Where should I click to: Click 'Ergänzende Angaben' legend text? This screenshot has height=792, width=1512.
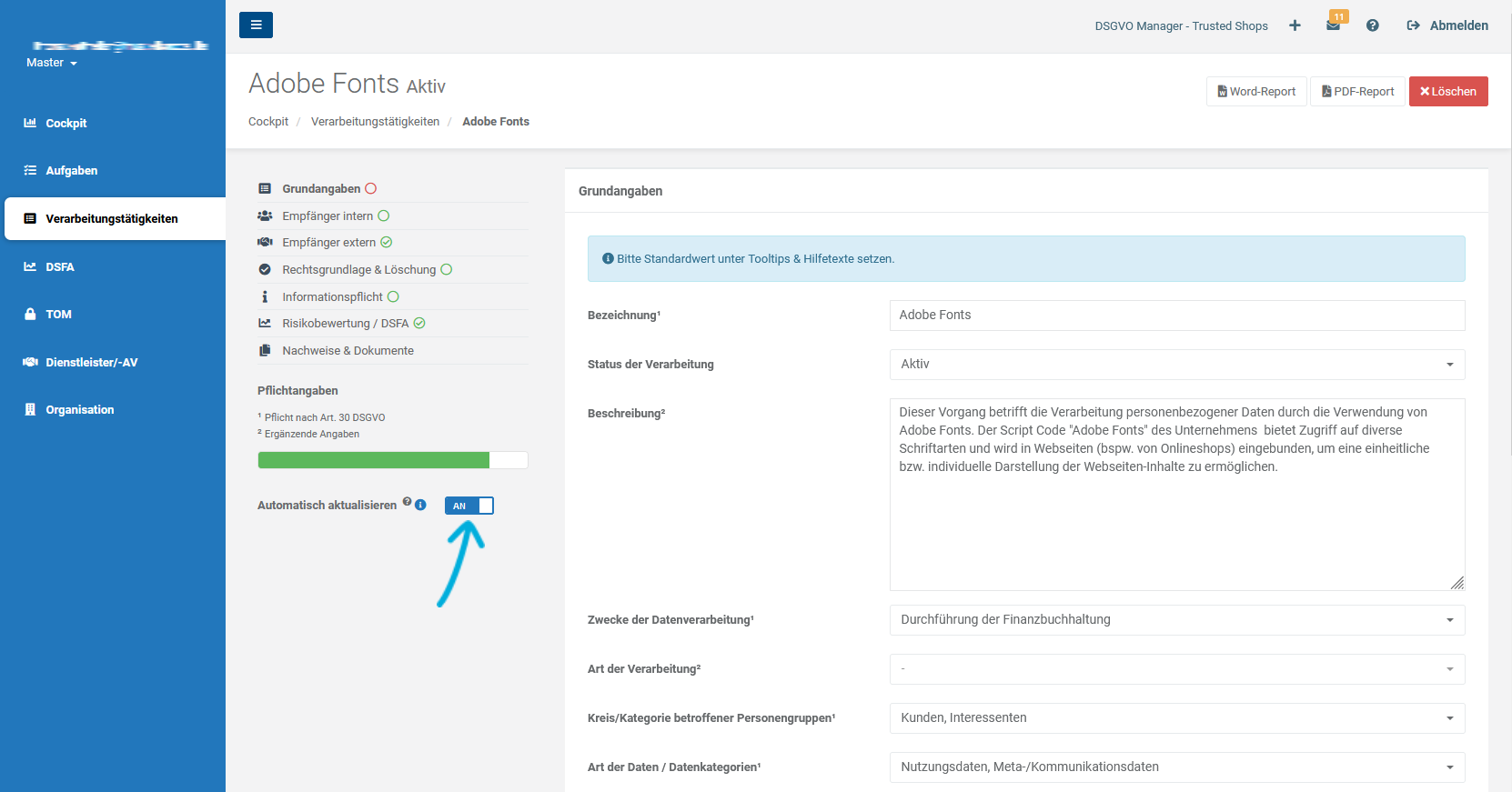[x=312, y=434]
